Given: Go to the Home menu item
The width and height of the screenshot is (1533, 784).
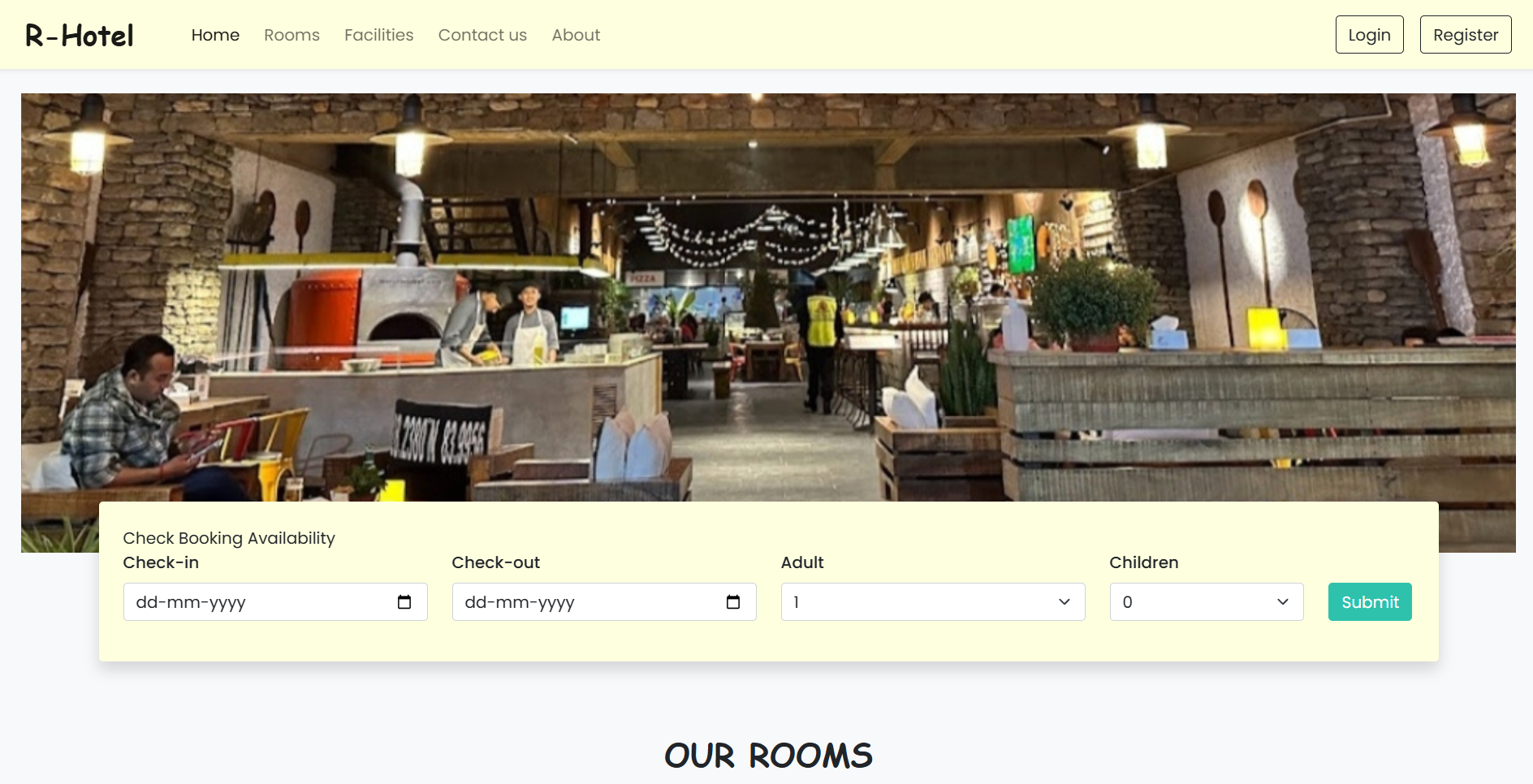Looking at the screenshot, I should [215, 35].
